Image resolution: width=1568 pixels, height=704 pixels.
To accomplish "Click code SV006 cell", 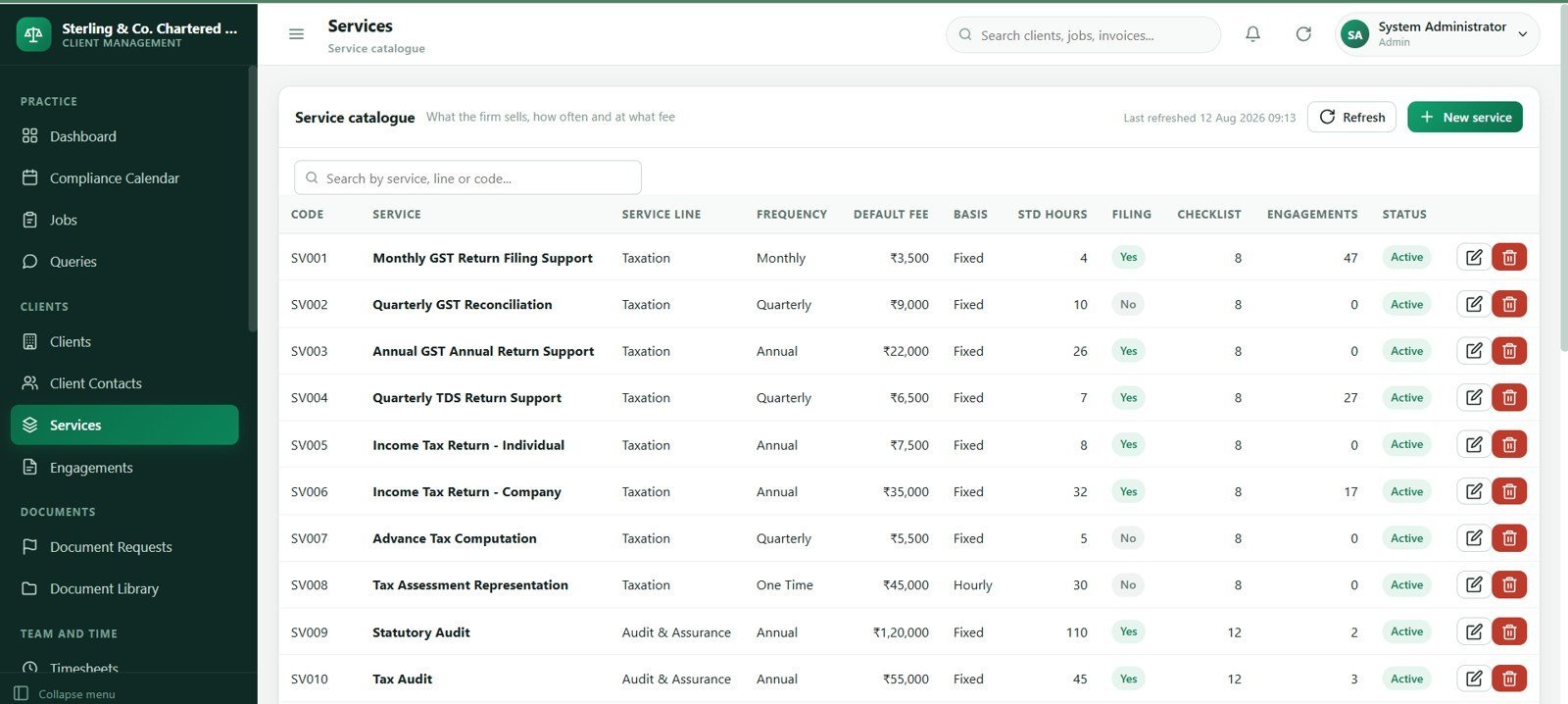I will pyautogui.click(x=310, y=492).
